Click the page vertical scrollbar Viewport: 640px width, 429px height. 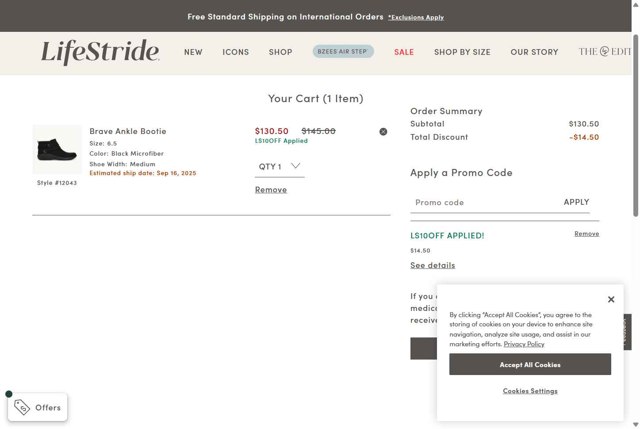pyautogui.click(x=636, y=126)
